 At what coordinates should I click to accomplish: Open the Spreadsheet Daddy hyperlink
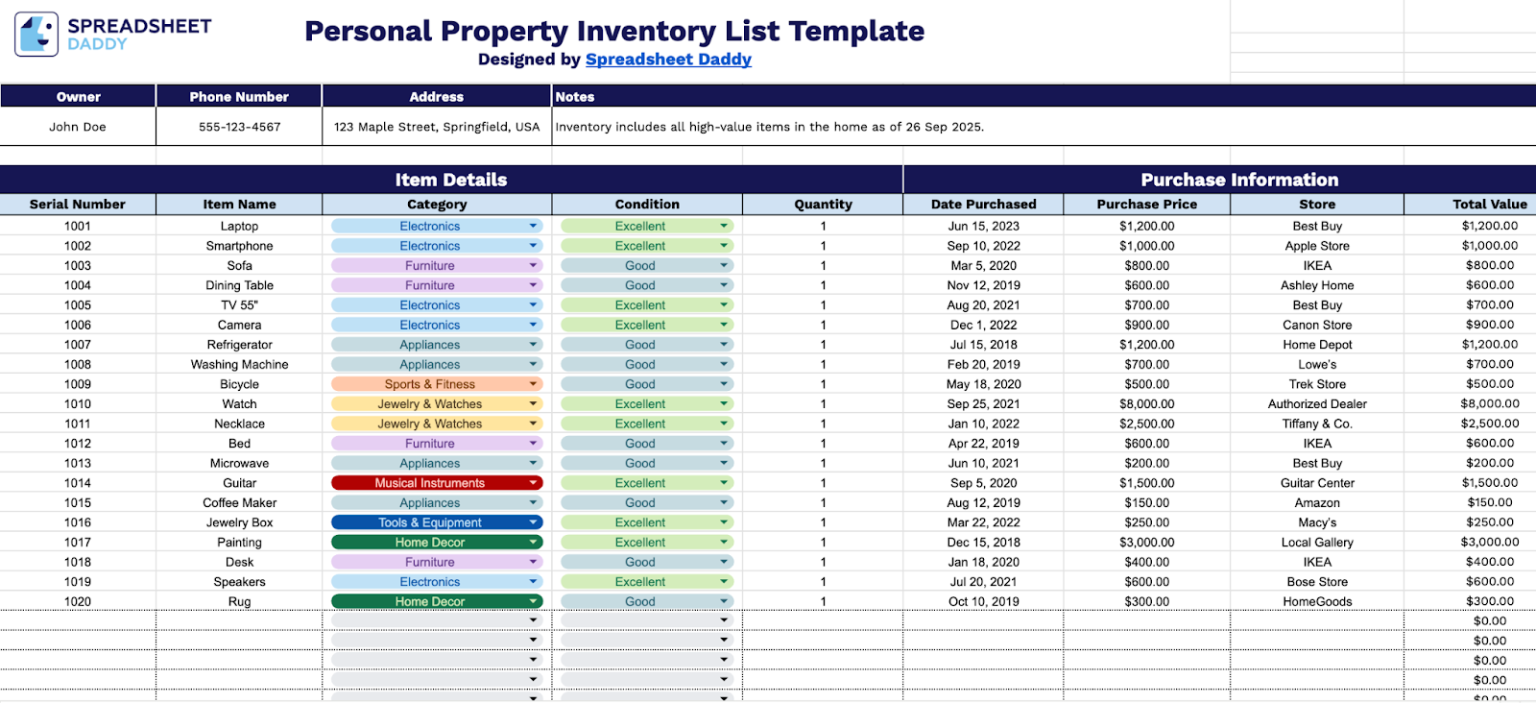point(668,58)
